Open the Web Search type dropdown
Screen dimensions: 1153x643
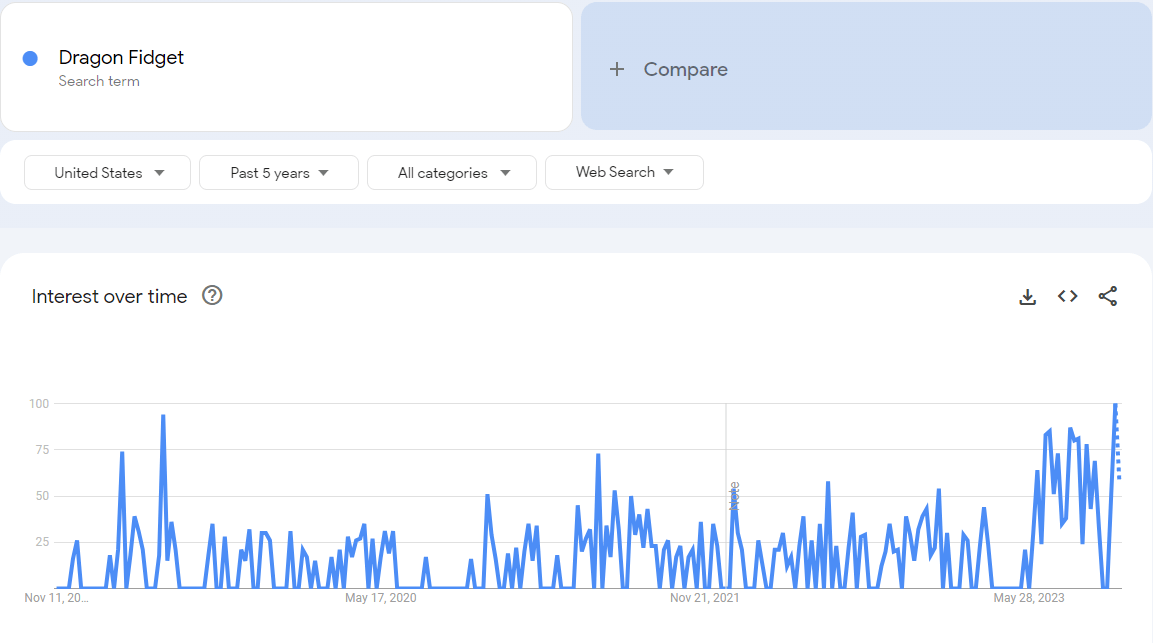624,172
